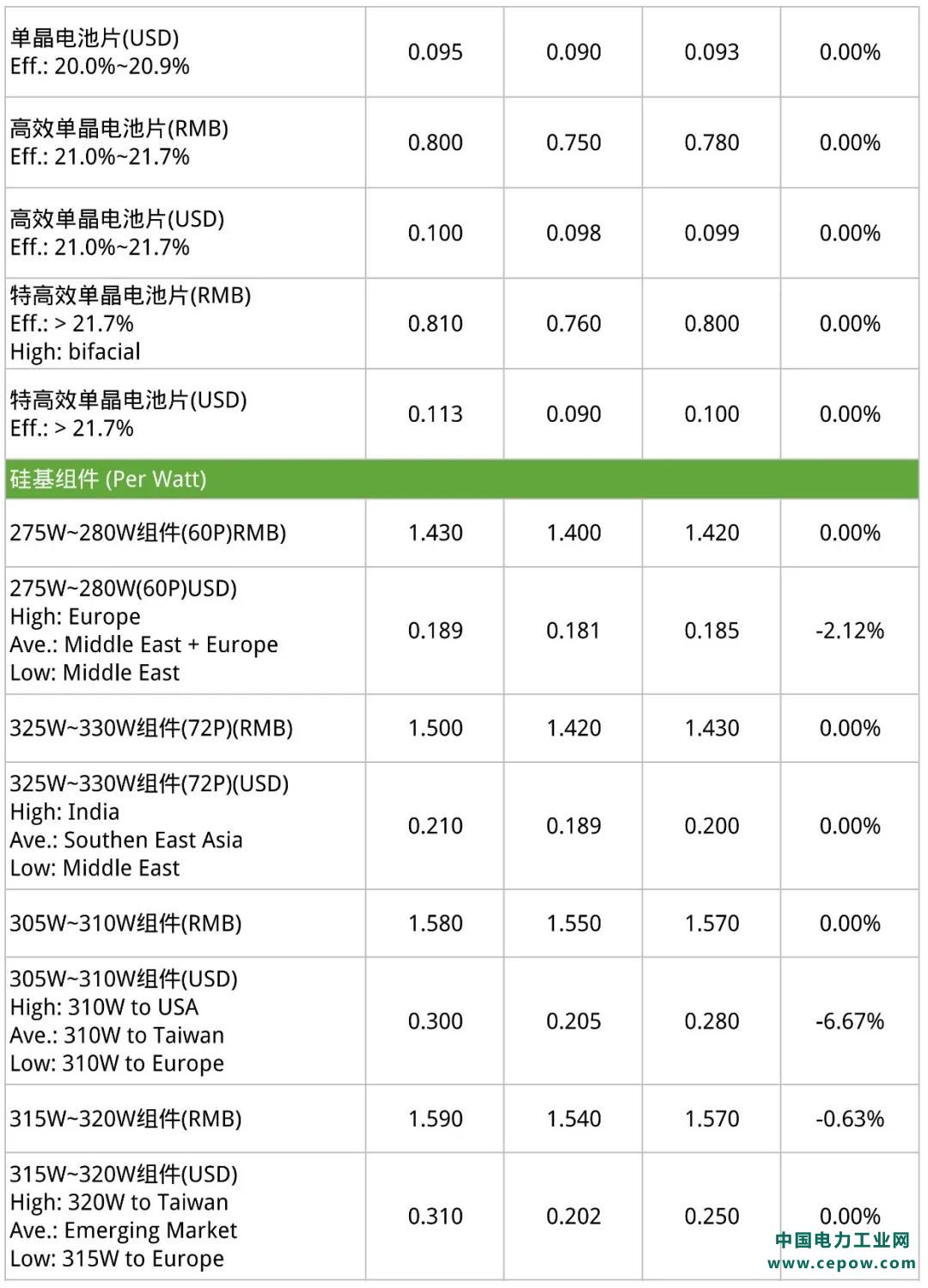Click the 0.202 low price cell
This screenshot has height=1288, width=928.
point(574,1217)
